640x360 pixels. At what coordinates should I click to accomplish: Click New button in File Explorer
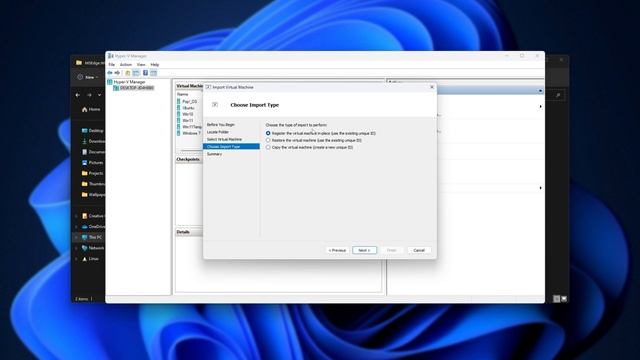88,77
